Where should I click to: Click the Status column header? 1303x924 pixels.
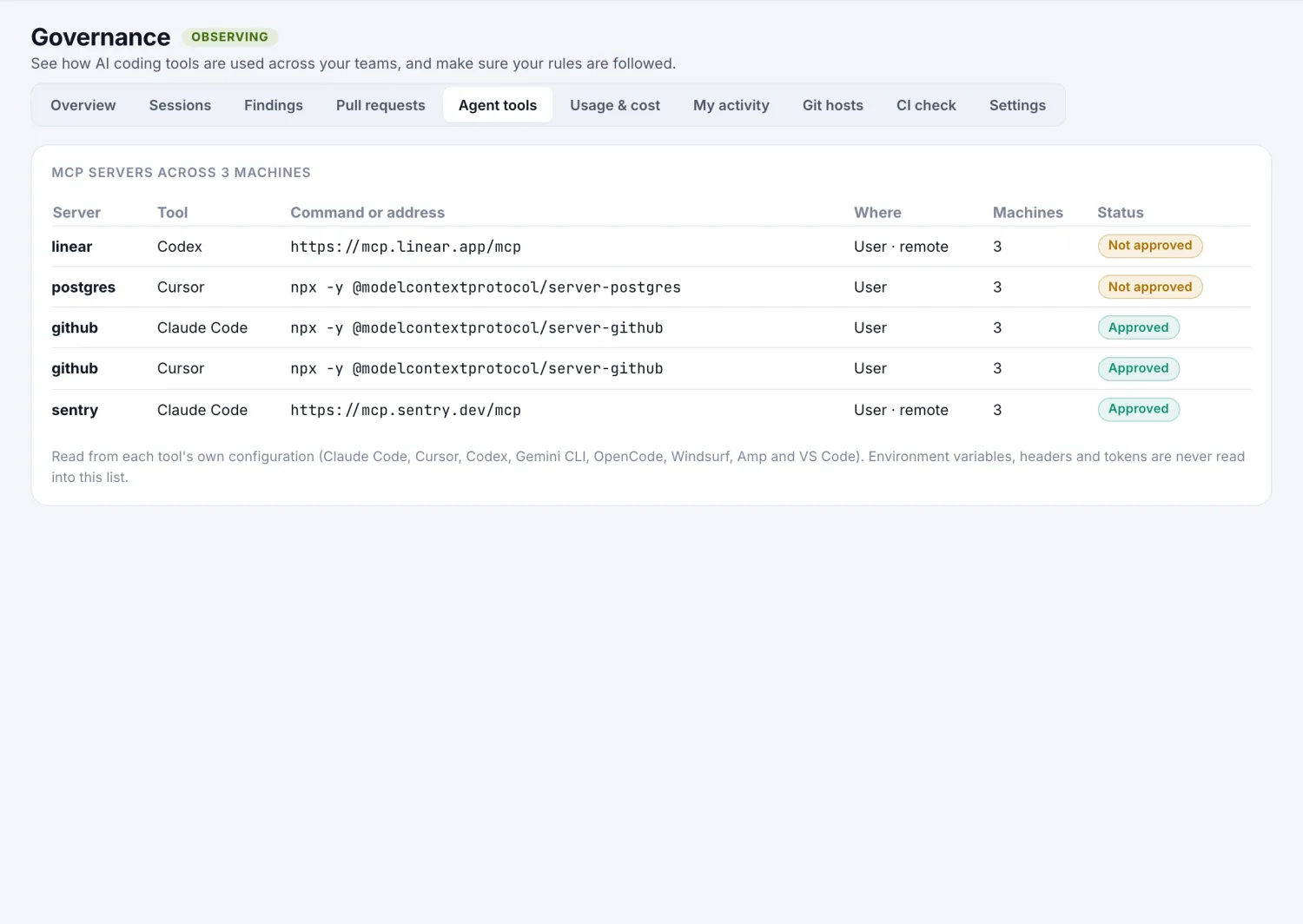[1121, 213]
